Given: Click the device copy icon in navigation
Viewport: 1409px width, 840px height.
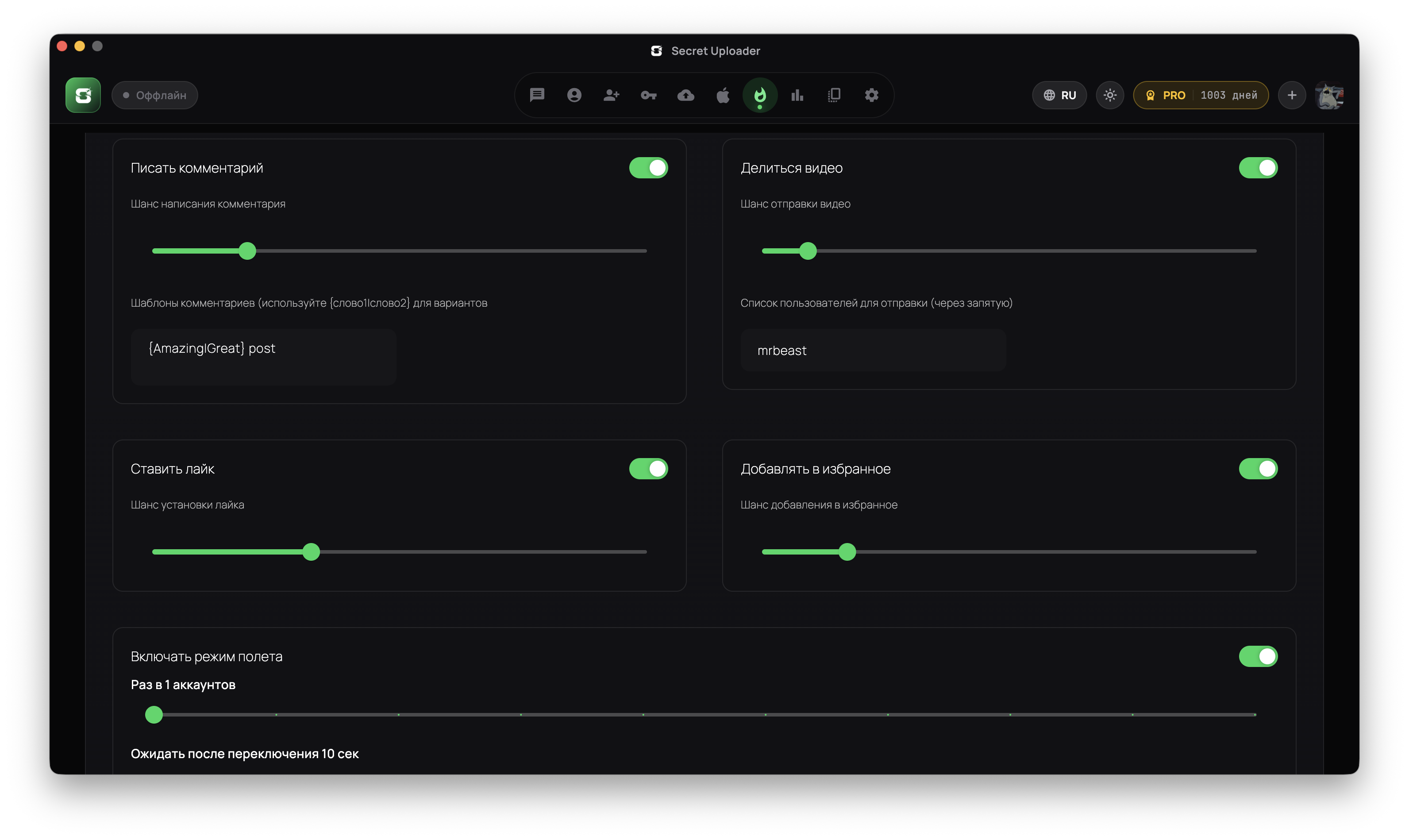Looking at the screenshot, I should (x=834, y=95).
